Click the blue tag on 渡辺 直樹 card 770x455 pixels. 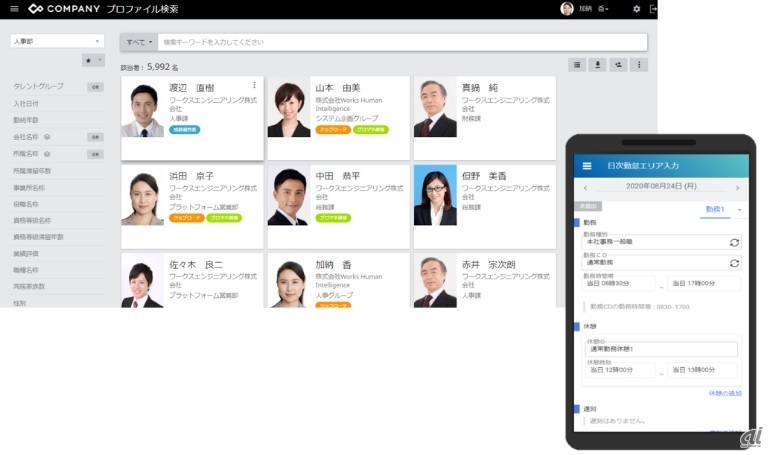[185, 130]
